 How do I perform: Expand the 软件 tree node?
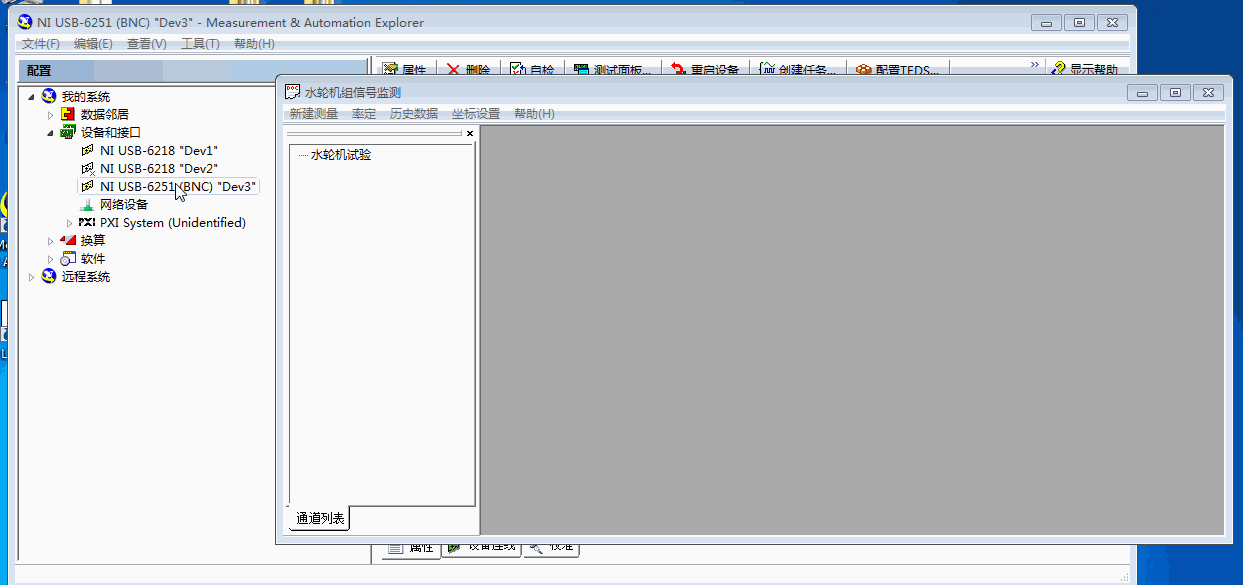[x=50, y=259]
